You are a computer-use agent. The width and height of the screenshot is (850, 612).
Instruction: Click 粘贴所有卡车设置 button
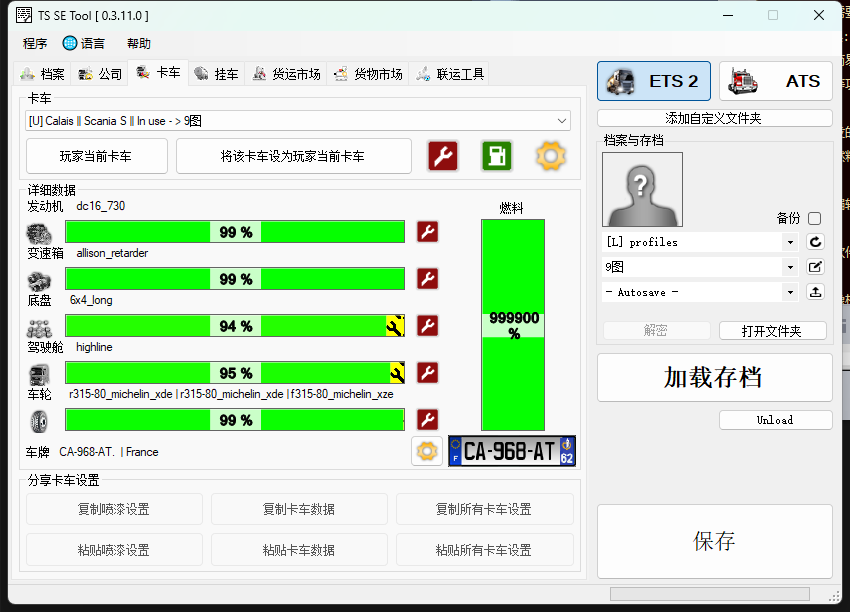click(484, 550)
